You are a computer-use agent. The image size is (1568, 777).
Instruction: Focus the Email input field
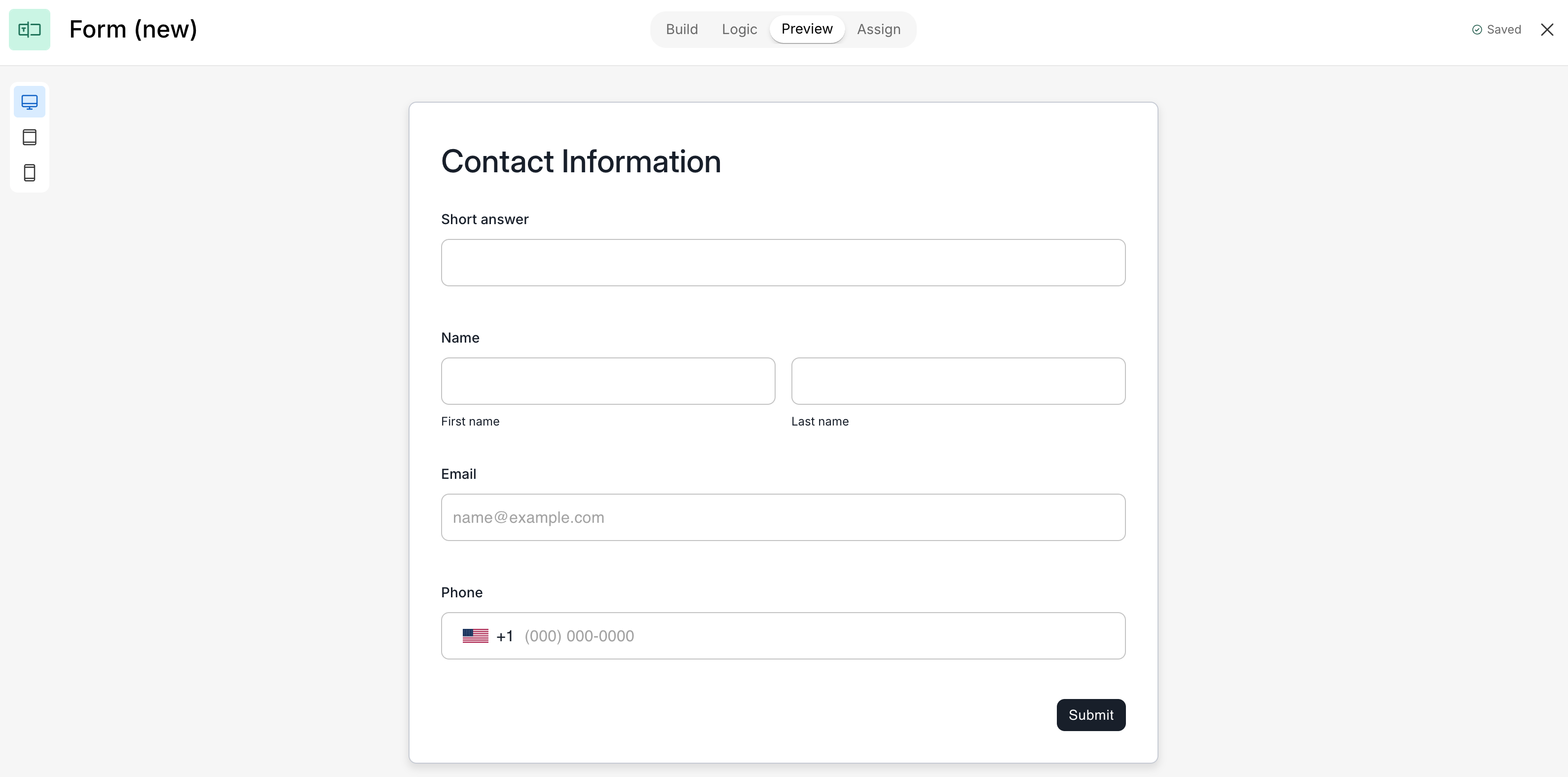point(783,518)
